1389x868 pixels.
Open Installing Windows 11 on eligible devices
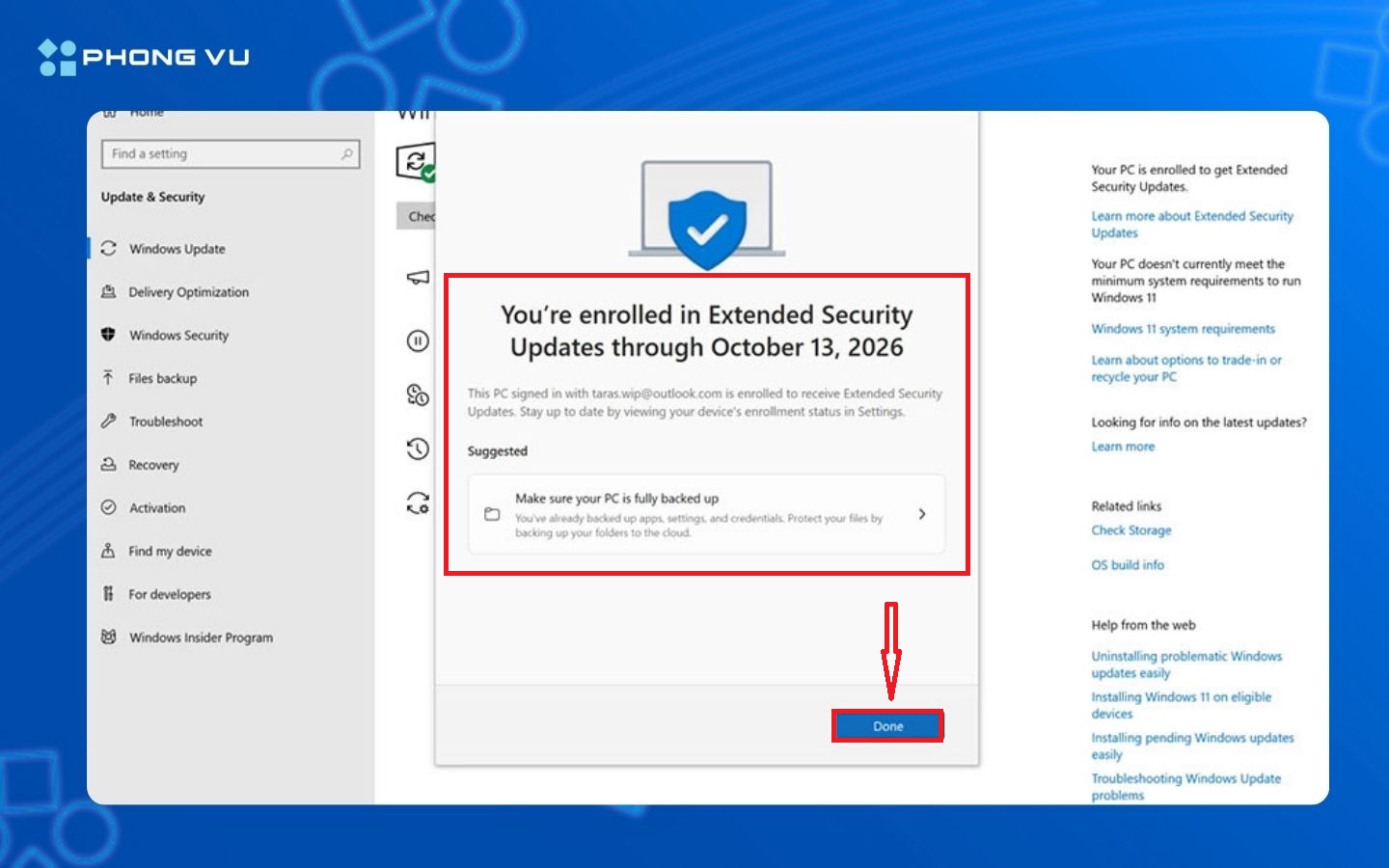[1182, 705]
